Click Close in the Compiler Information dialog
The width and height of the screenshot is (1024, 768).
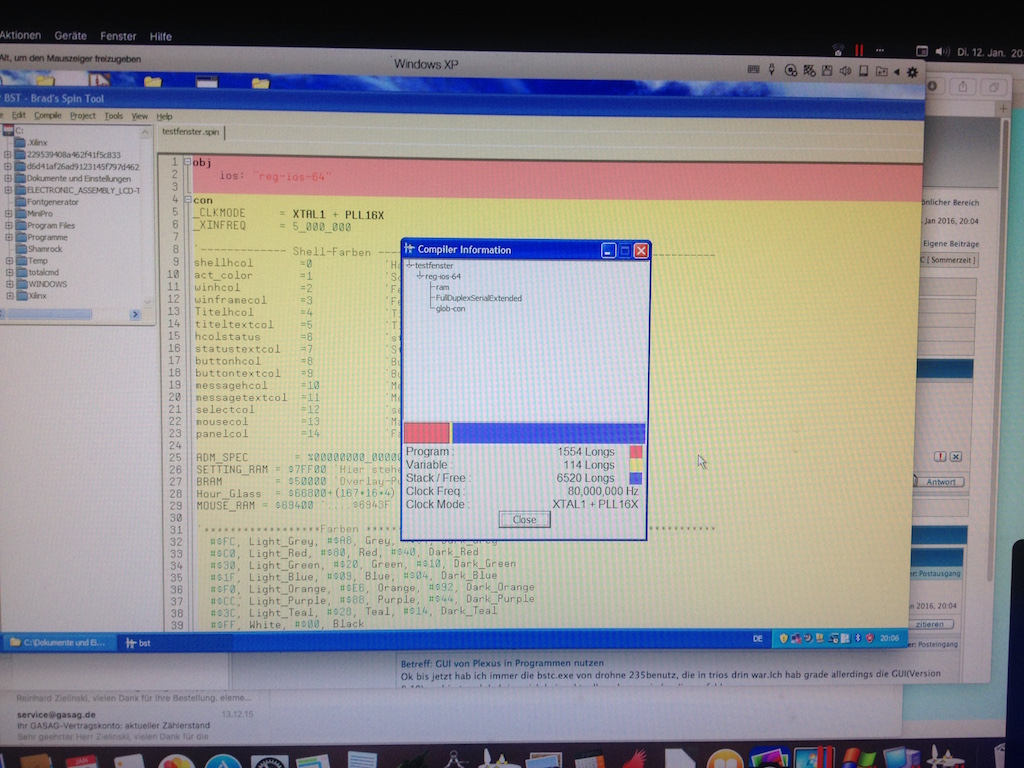coord(524,519)
